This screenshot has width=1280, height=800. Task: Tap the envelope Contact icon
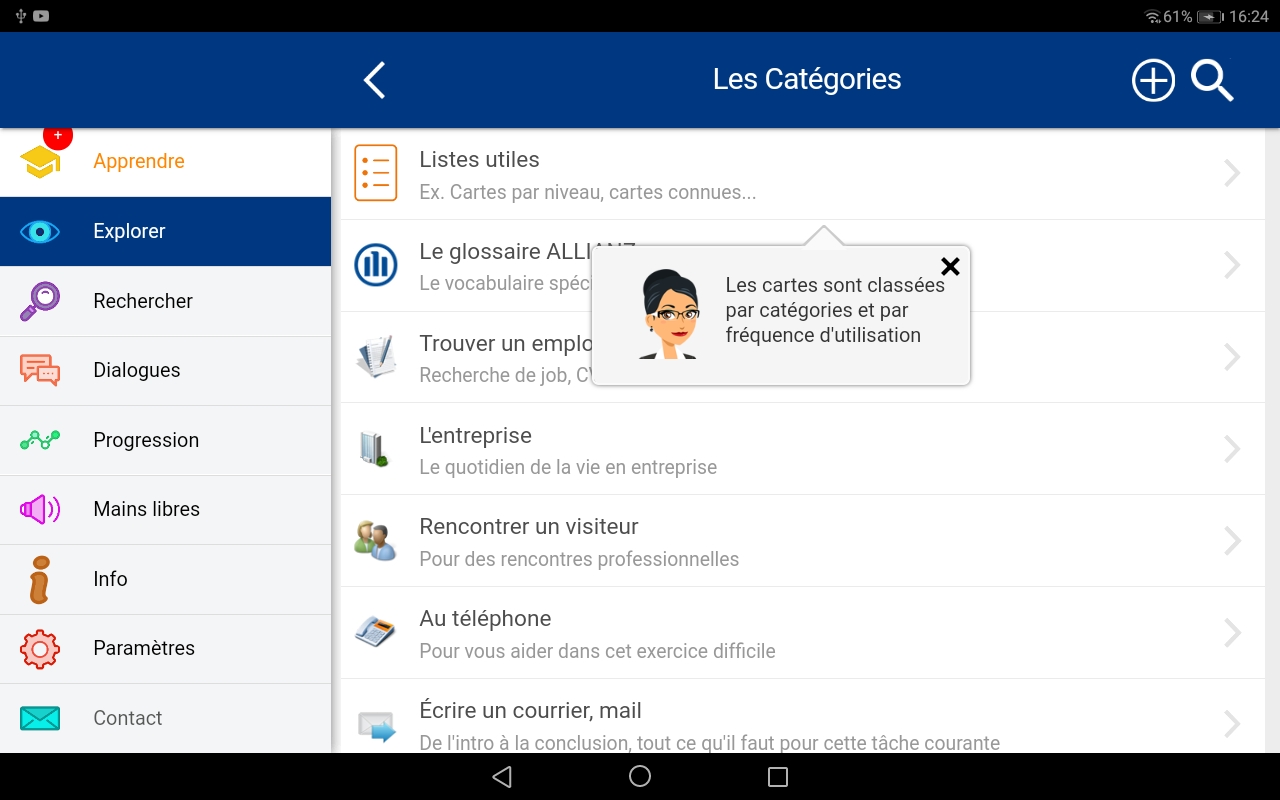coord(40,718)
